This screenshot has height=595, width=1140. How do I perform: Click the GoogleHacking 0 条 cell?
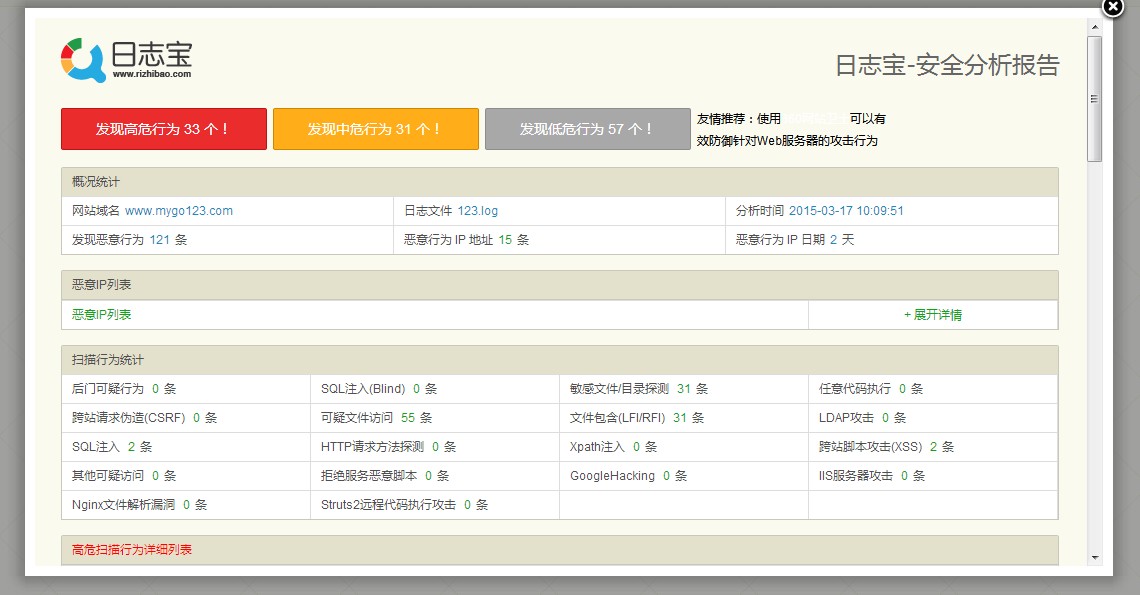(684, 476)
